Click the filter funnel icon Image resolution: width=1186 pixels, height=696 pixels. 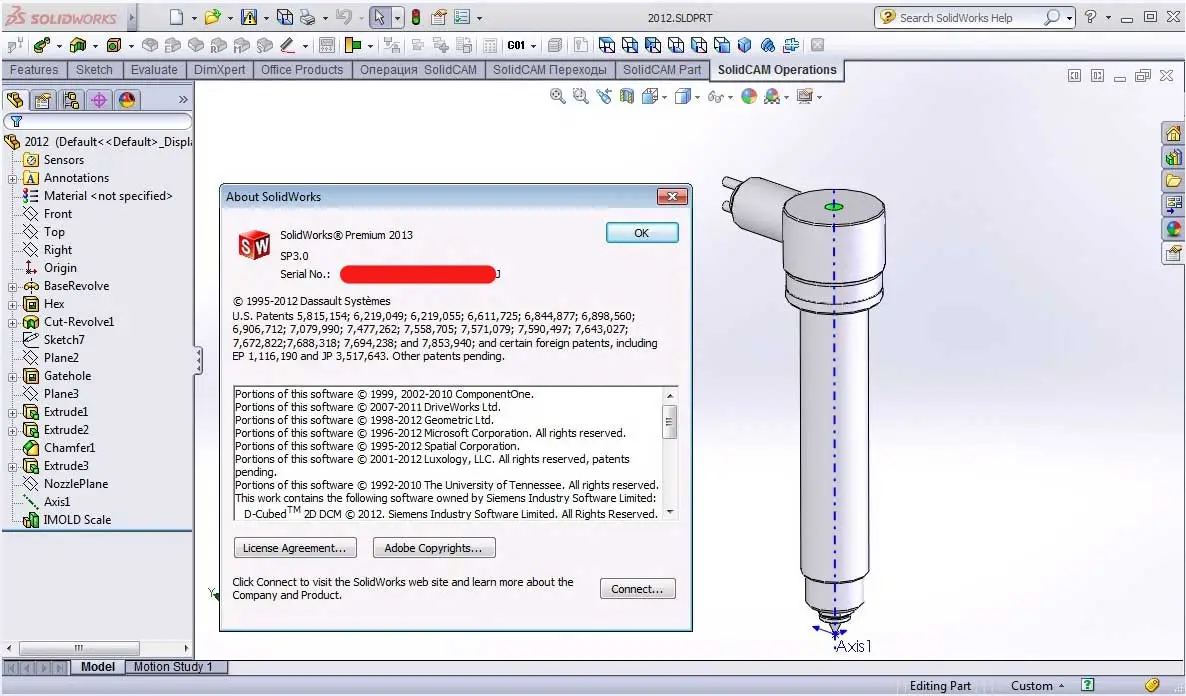(x=17, y=121)
